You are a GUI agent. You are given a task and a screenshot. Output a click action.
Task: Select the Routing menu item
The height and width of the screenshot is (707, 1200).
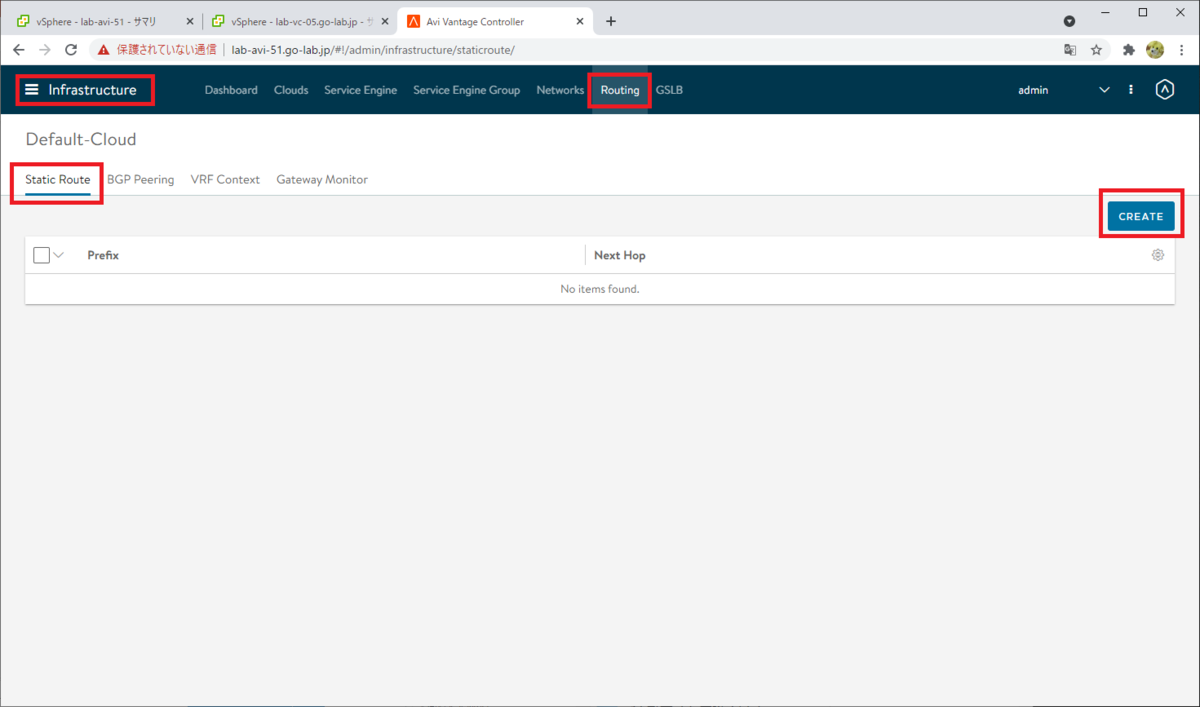[x=620, y=90]
